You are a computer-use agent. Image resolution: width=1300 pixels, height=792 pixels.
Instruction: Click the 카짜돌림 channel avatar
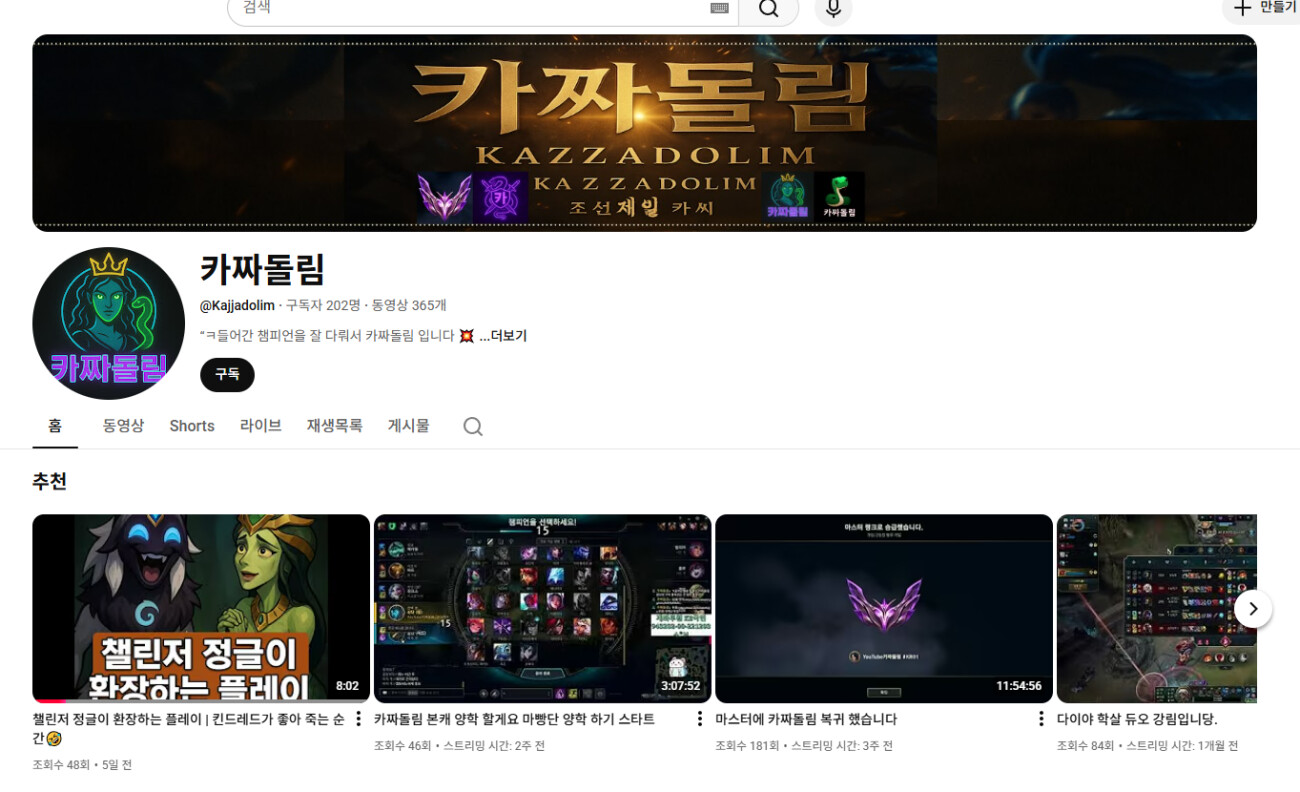pyautogui.click(x=108, y=323)
